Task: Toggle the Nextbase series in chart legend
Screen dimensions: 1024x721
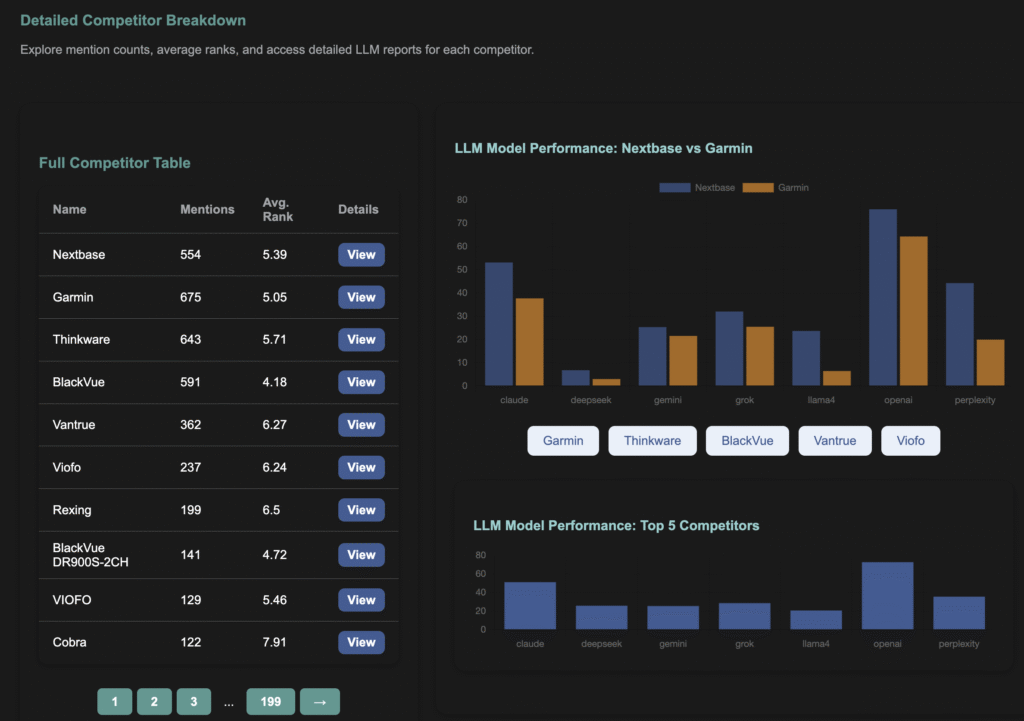Action: click(697, 187)
